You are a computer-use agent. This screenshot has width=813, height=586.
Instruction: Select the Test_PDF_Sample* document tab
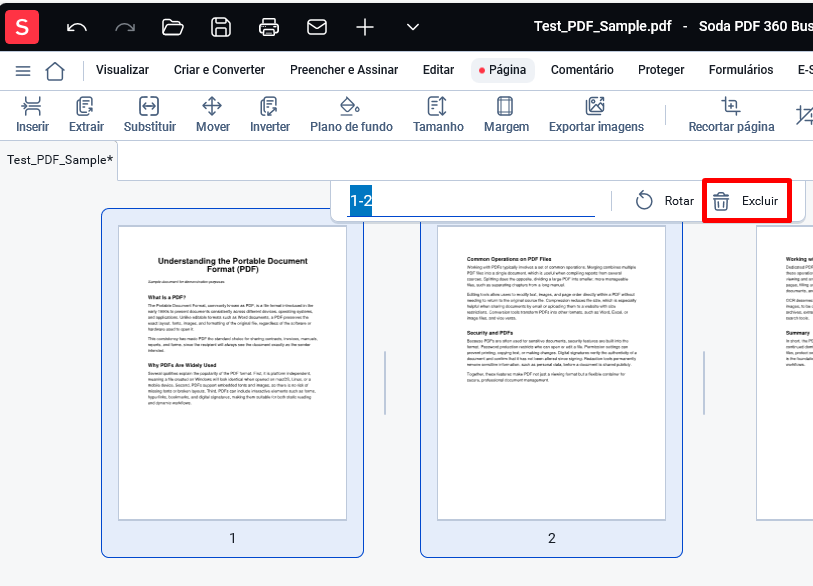pyautogui.click(x=60, y=160)
